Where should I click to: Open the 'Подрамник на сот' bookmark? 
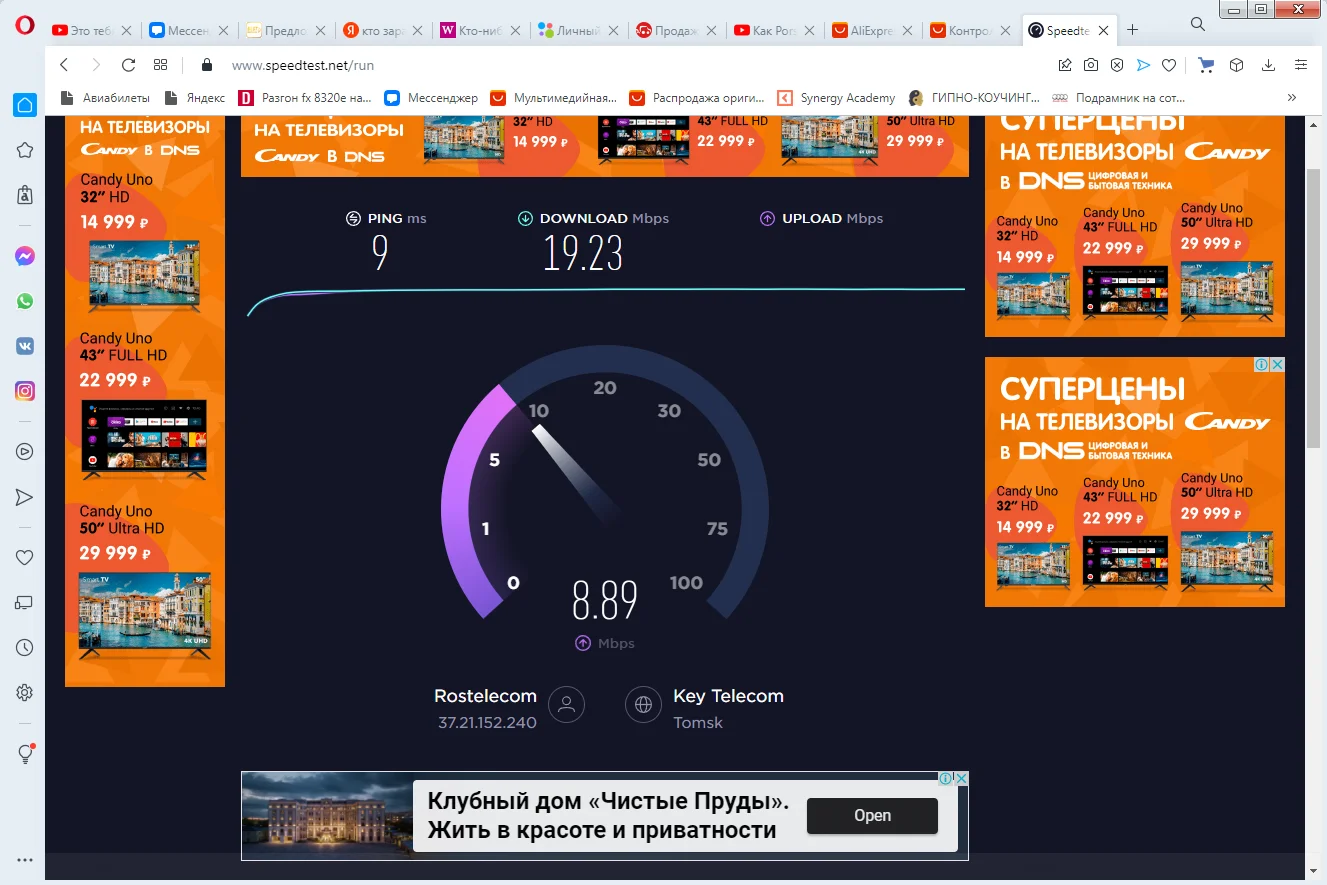[1118, 98]
